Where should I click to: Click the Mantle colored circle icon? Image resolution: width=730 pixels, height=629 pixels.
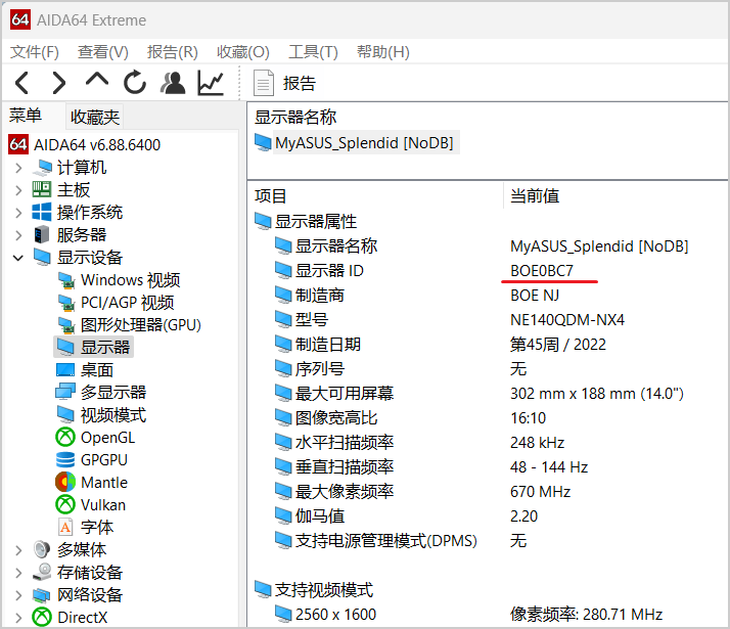pos(65,482)
